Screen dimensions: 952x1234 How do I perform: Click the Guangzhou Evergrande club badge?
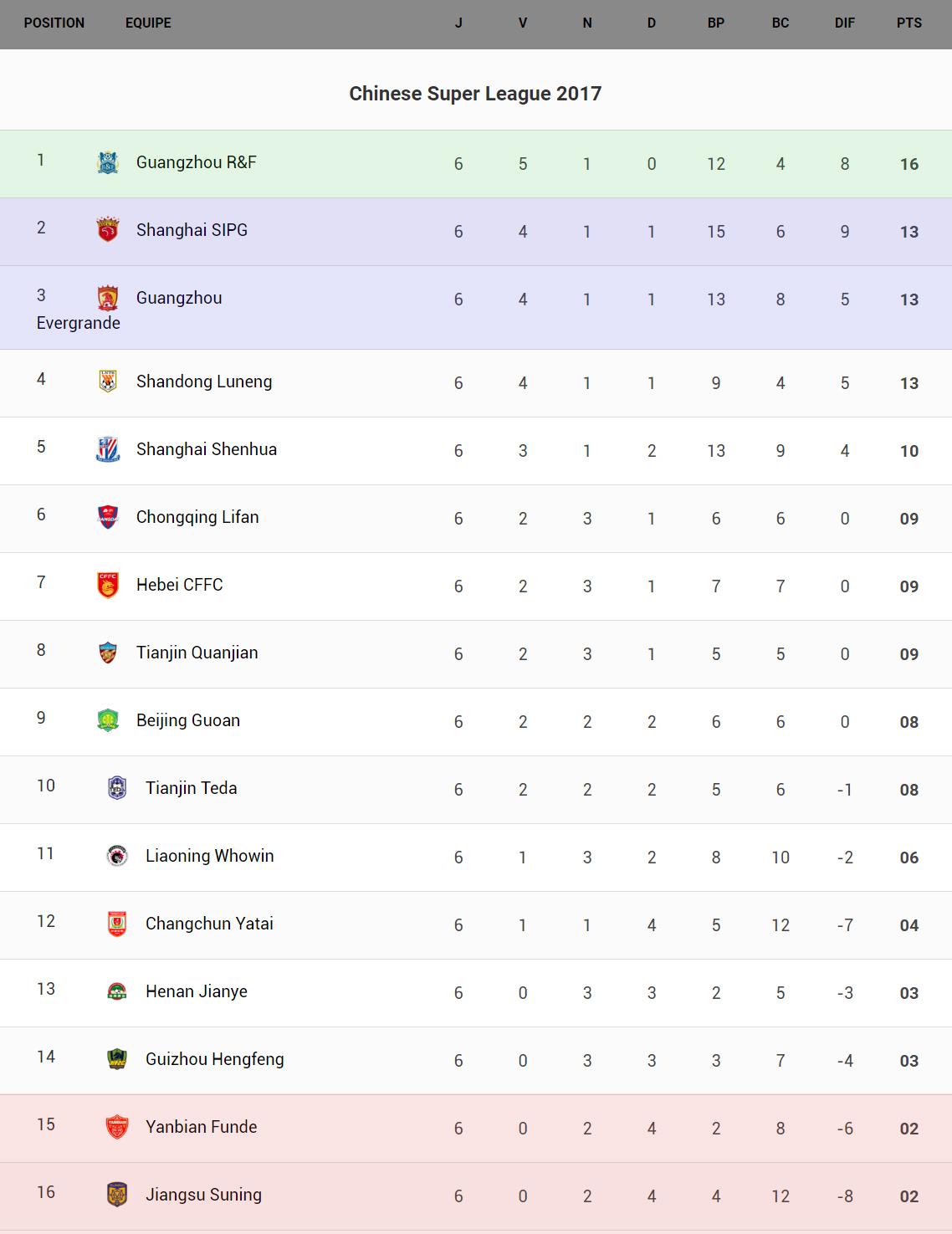coord(108,298)
